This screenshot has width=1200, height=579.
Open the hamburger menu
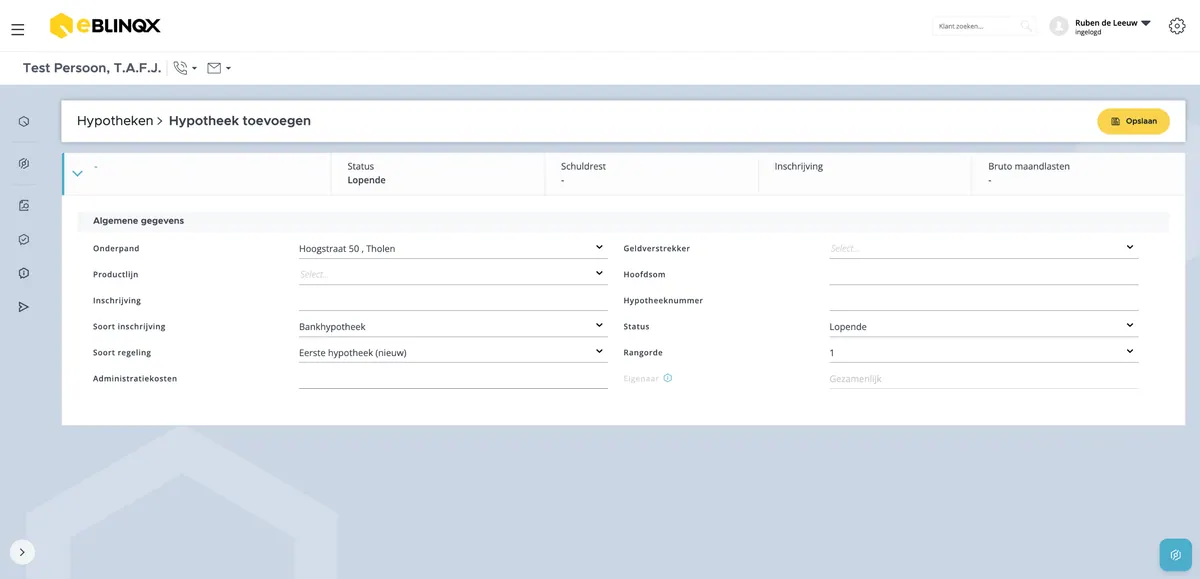pyautogui.click(x=17, y=30)
